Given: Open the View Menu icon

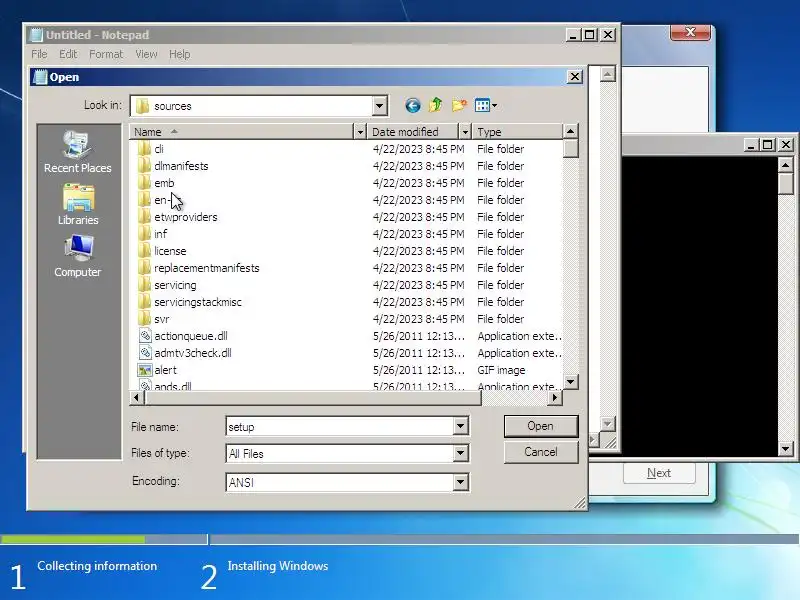Looking at the screenshot, I should click(x=482, y=106).
